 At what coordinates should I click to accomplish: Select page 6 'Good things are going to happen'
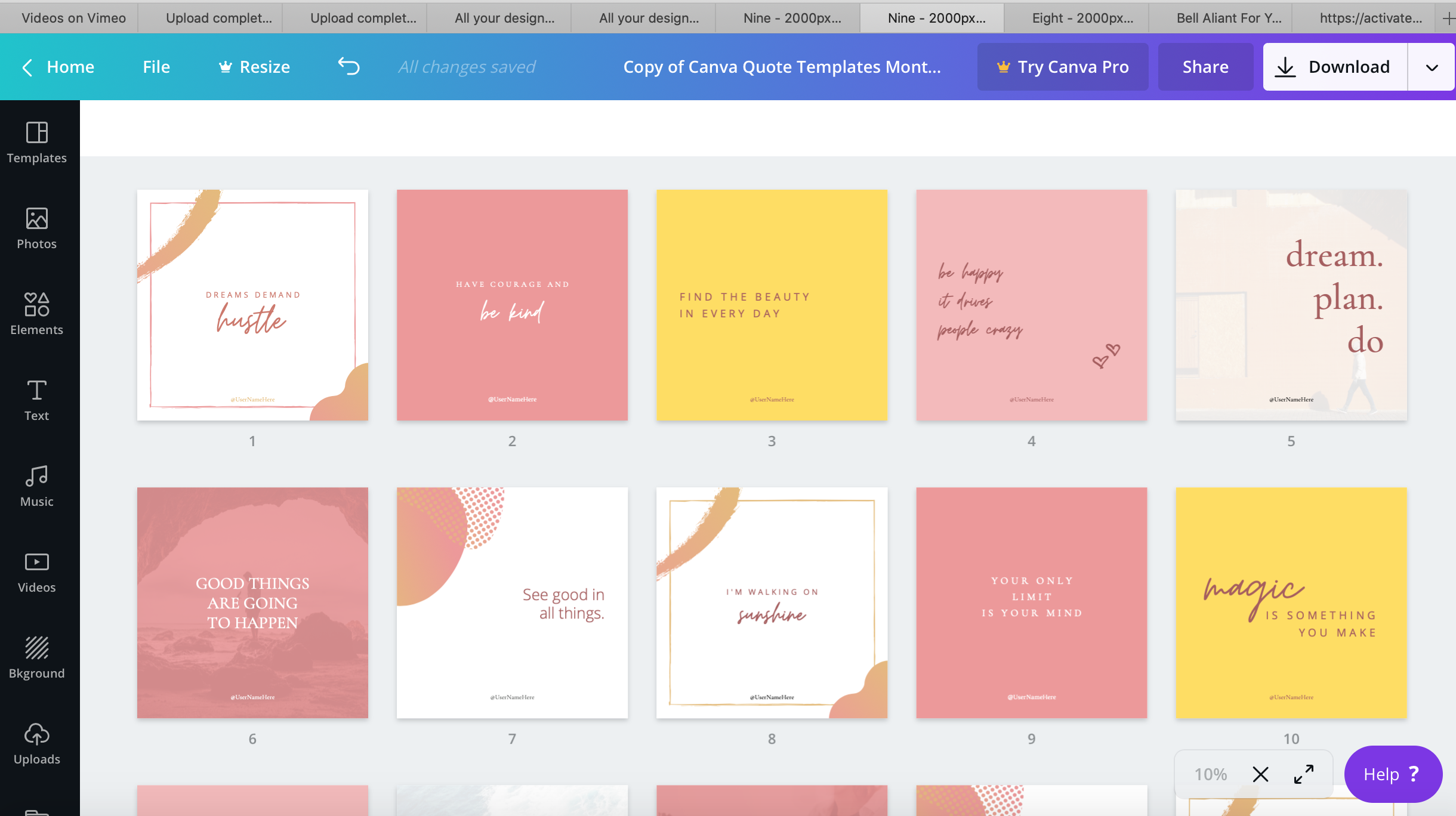(x=252, y=602)
